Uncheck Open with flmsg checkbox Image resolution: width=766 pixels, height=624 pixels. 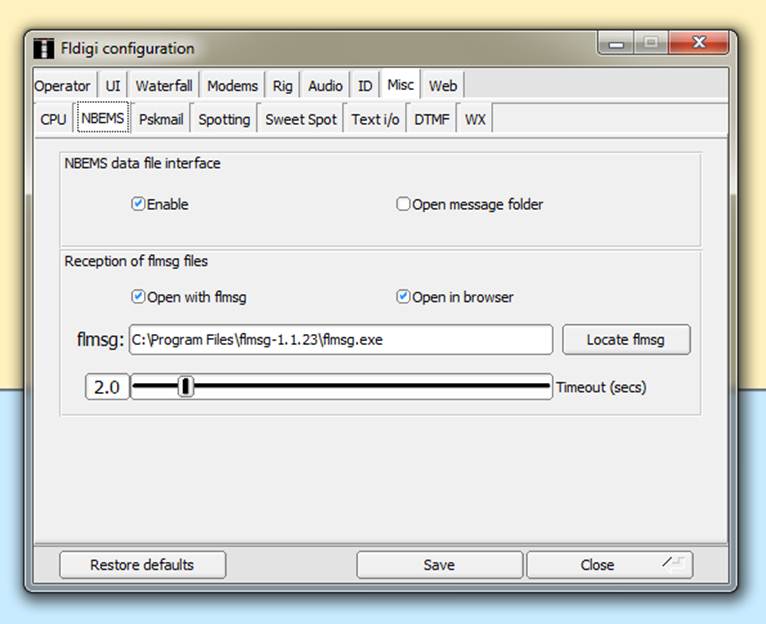139,297
